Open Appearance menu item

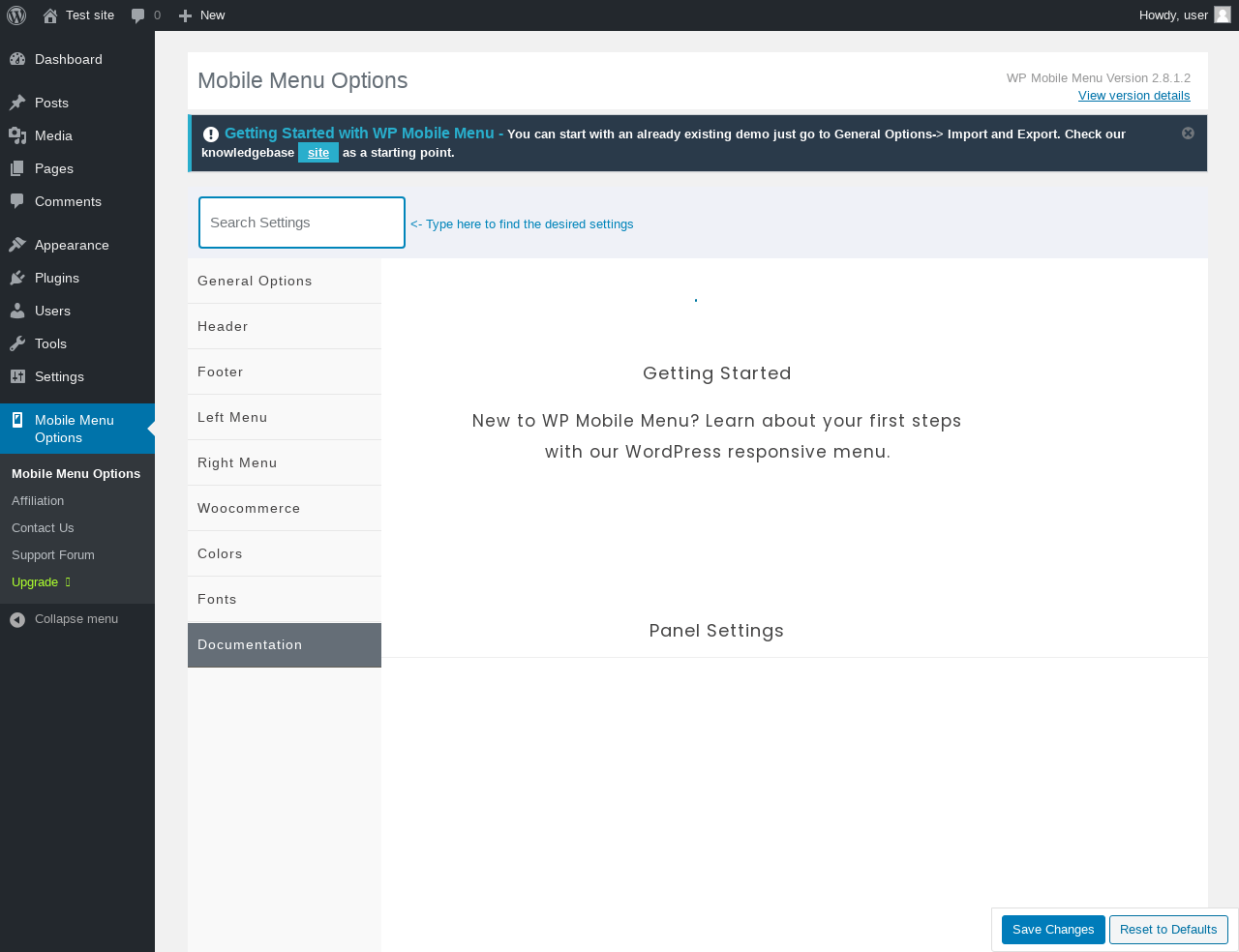pos(77,245)
